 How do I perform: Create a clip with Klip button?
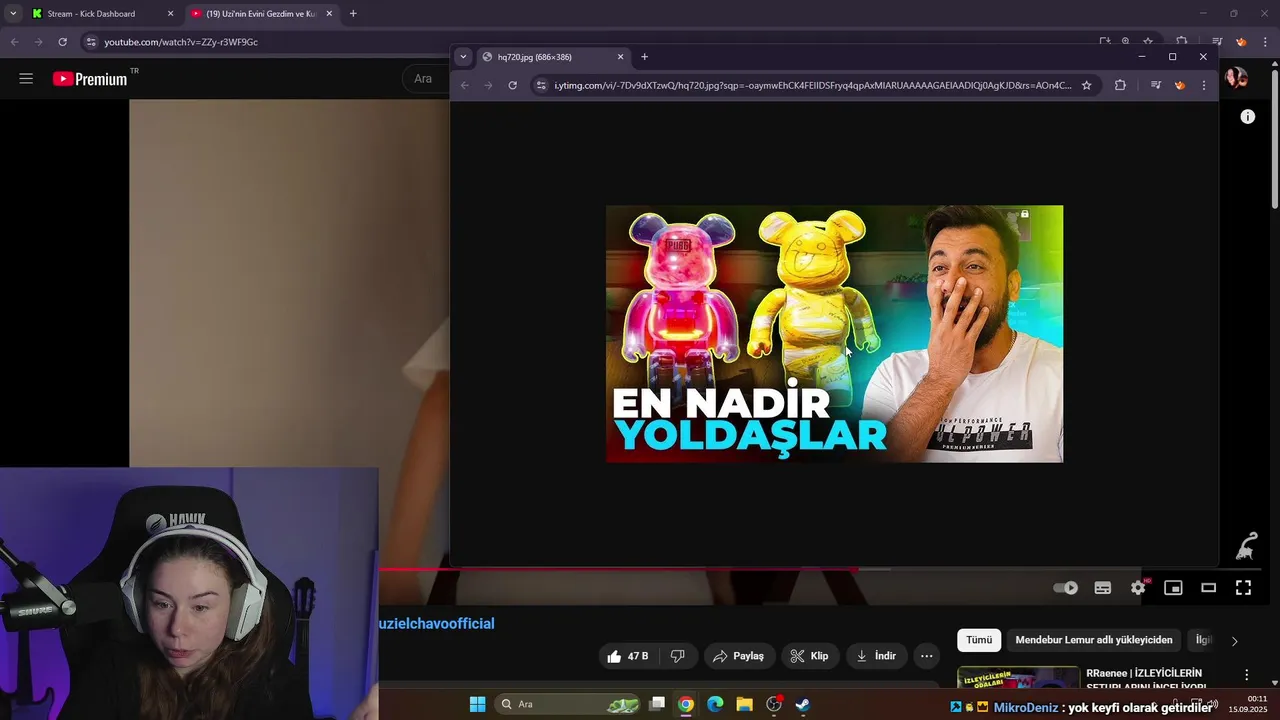pyautogui.click(x=809, y=656)
